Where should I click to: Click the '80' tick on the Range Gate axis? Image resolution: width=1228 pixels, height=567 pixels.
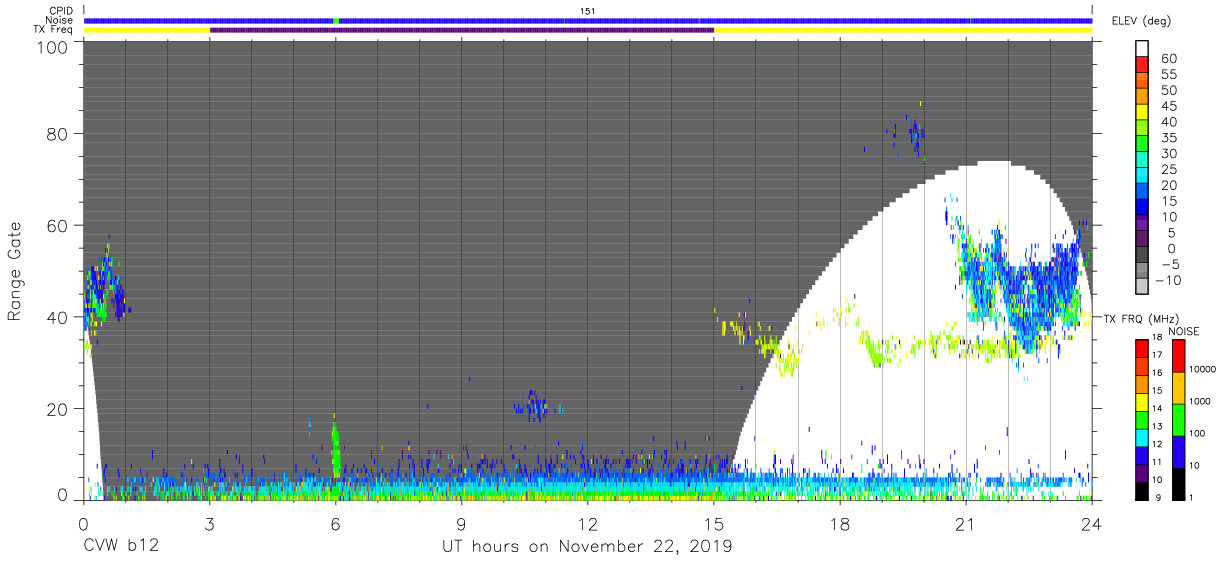[x=59, y=133]
